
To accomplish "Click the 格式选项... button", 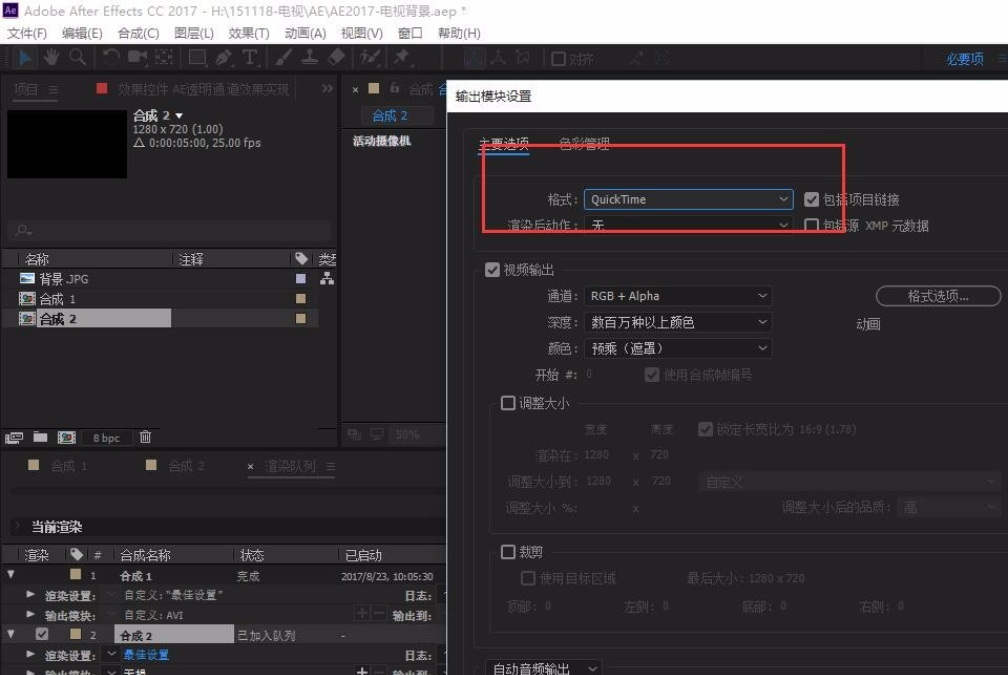I will coord(938,296).
